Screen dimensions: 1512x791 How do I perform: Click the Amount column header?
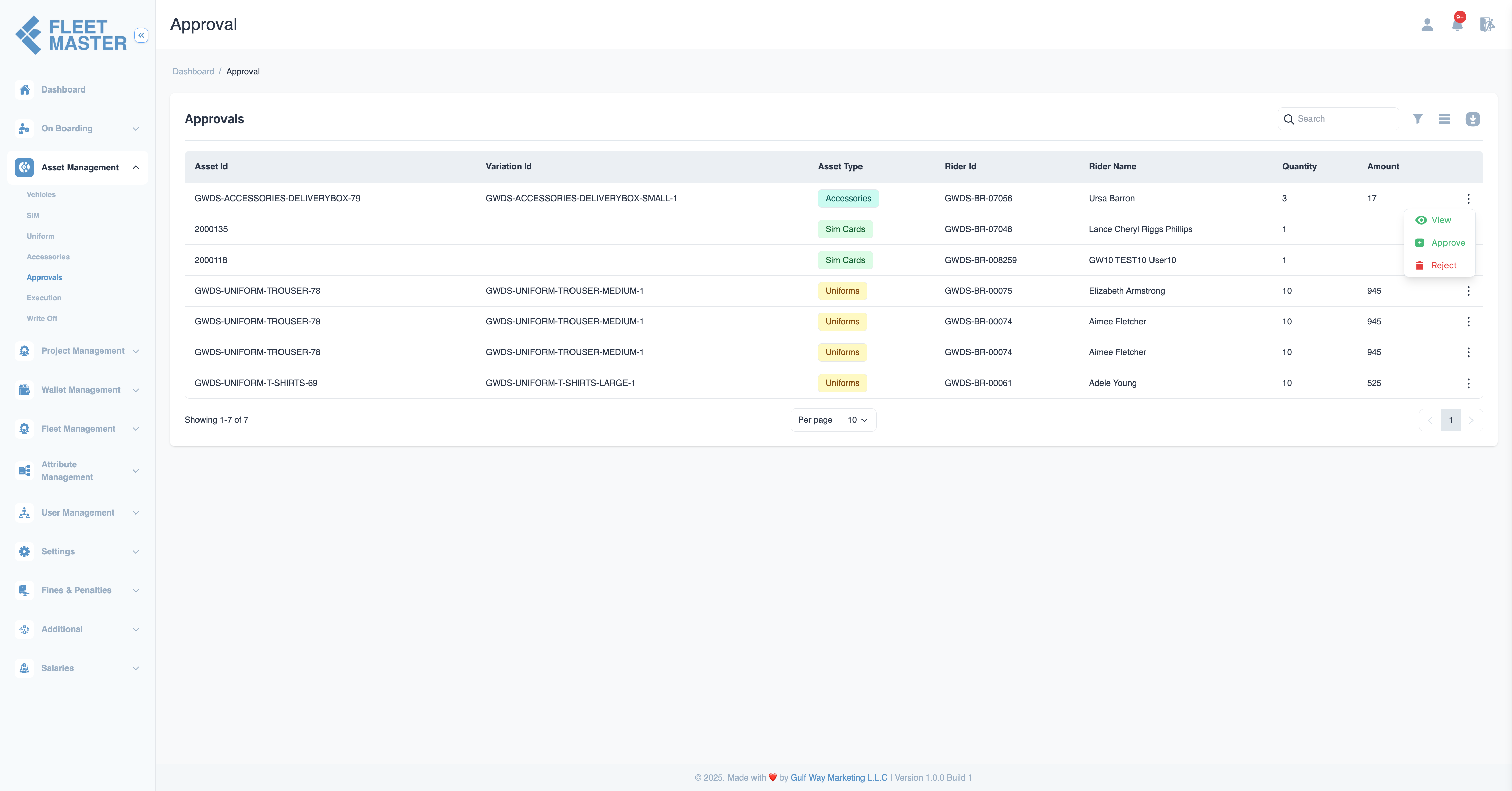(1383, 167)
